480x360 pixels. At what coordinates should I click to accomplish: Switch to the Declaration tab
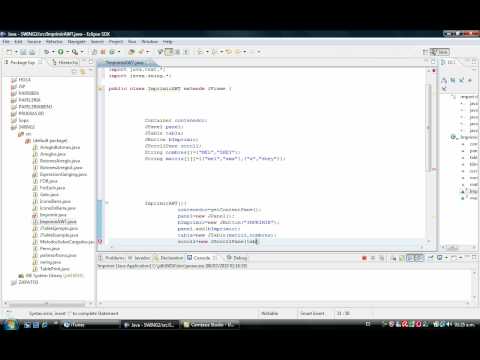169,258
